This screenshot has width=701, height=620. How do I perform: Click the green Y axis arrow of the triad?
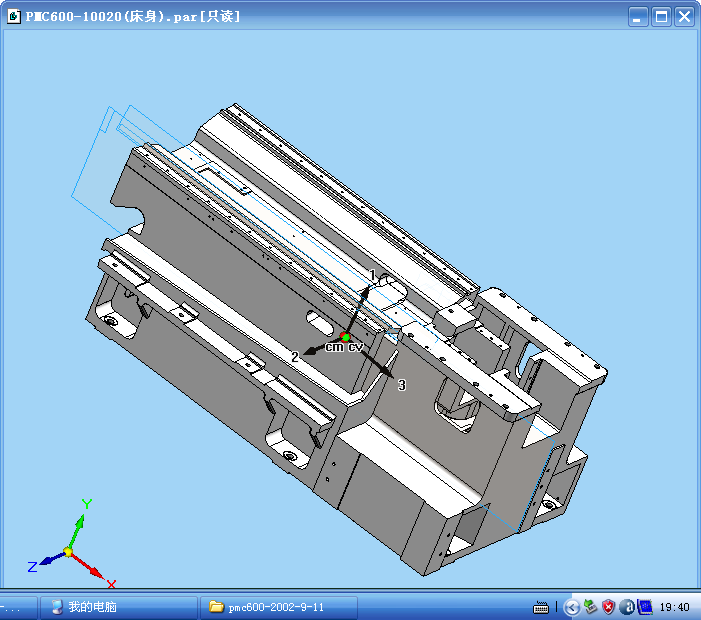coord(77,531)
